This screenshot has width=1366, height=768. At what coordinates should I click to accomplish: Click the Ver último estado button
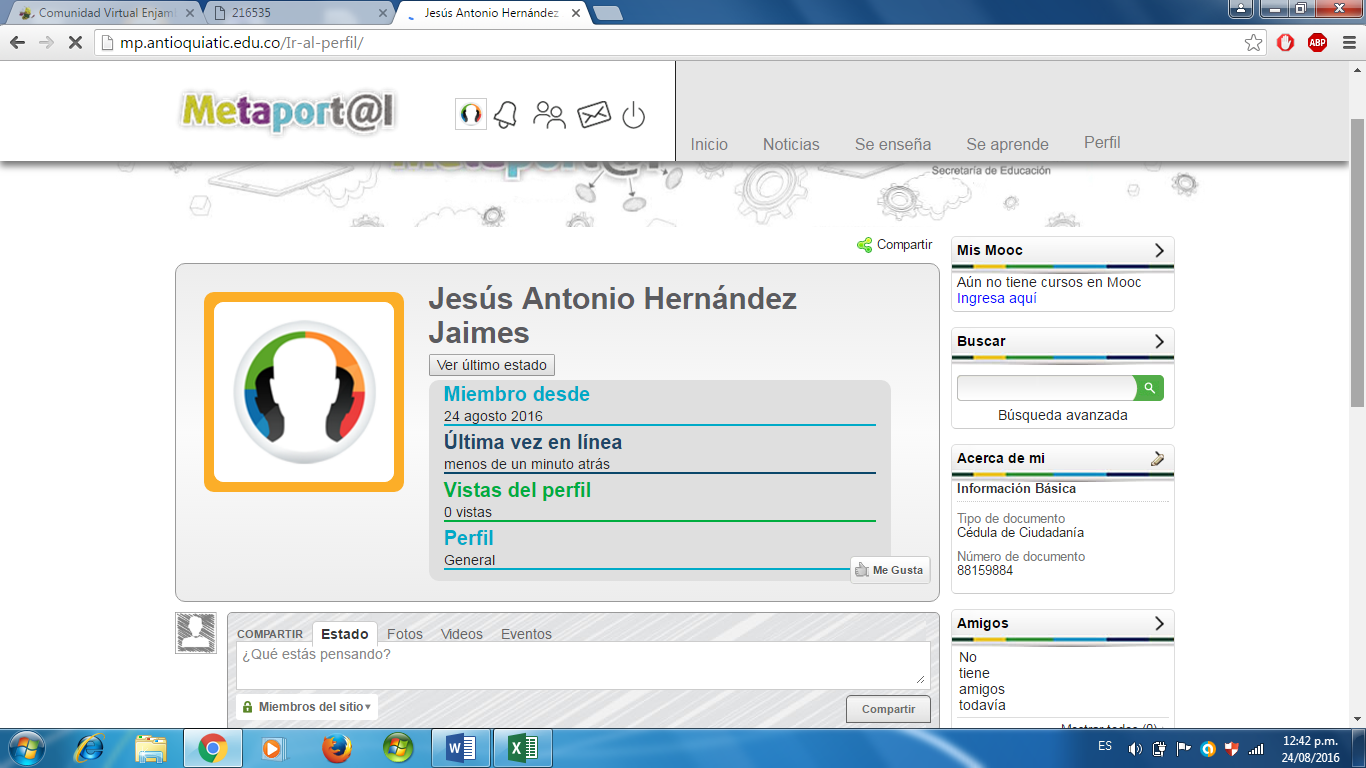pos(491,366)
